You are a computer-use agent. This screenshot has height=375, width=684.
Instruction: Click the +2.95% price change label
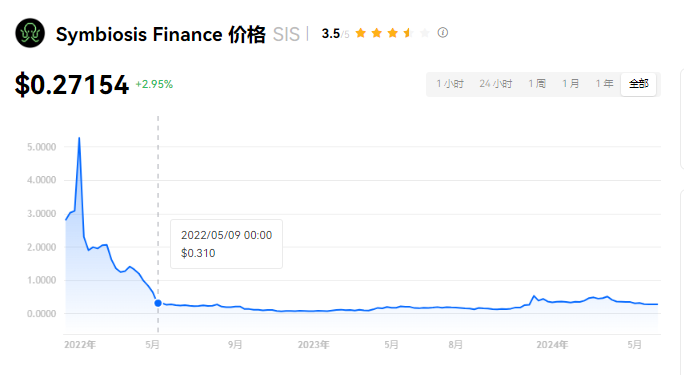pyautogui.click(x=154, y=84)
